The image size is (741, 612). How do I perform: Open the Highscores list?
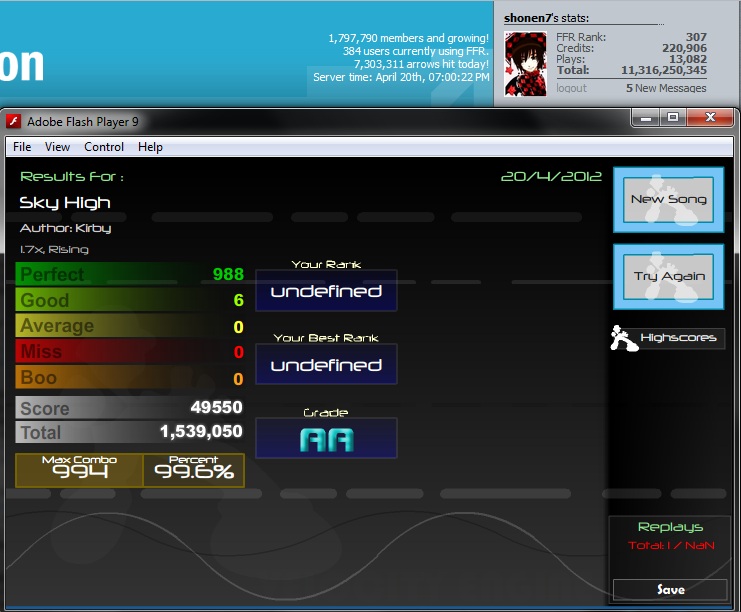[678, 338]
